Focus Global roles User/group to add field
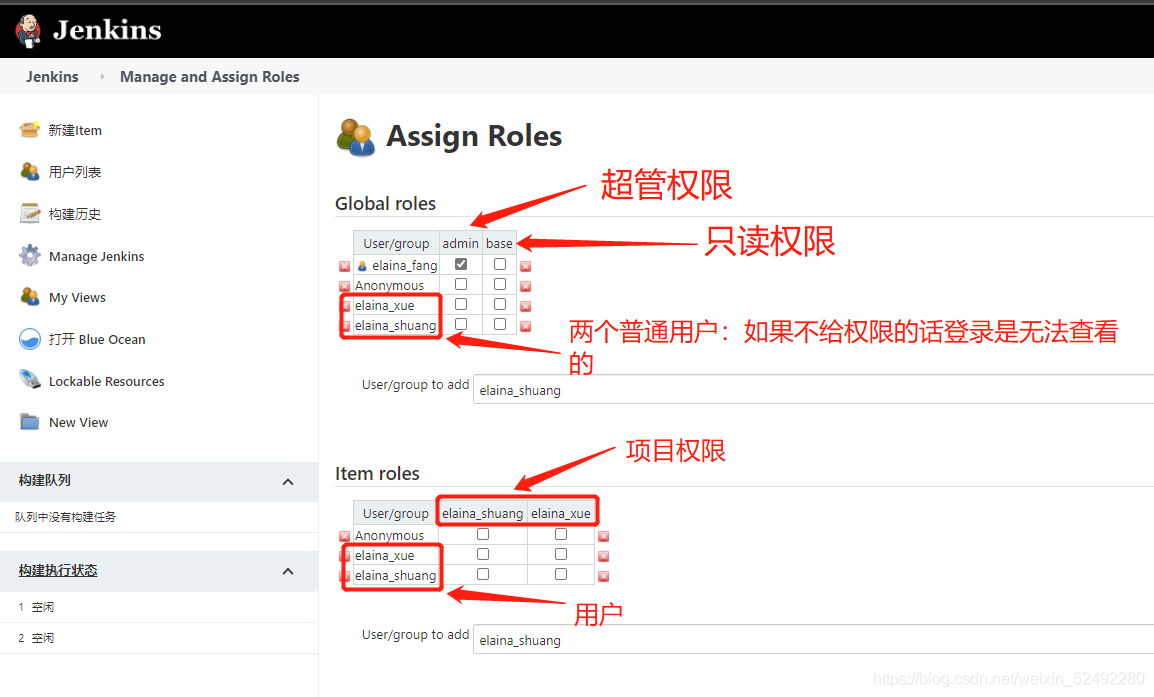1154x697 pixels. pyautogui.click(x=813, y=390)
